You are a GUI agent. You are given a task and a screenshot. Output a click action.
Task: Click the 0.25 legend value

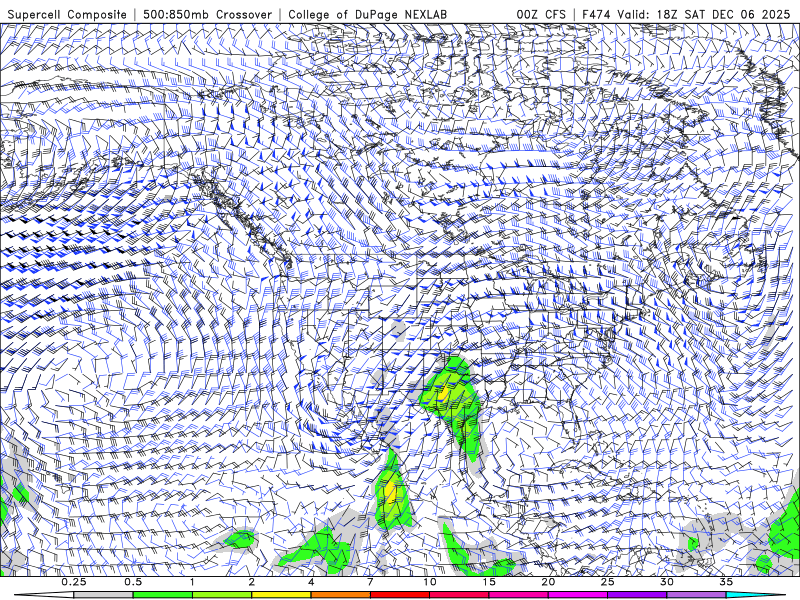coord(74,582)
